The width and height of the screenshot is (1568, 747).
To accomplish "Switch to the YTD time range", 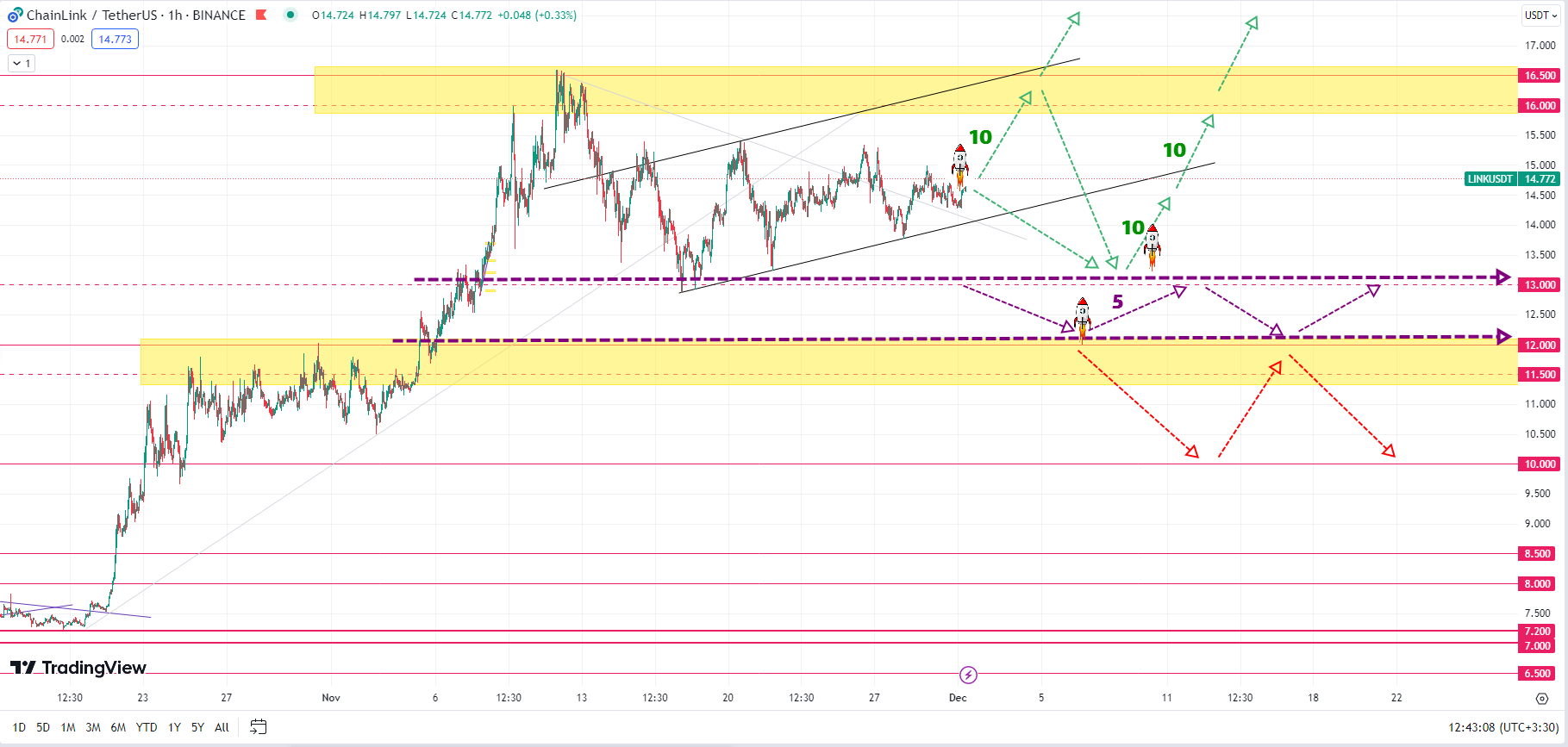I will [147, 727].
